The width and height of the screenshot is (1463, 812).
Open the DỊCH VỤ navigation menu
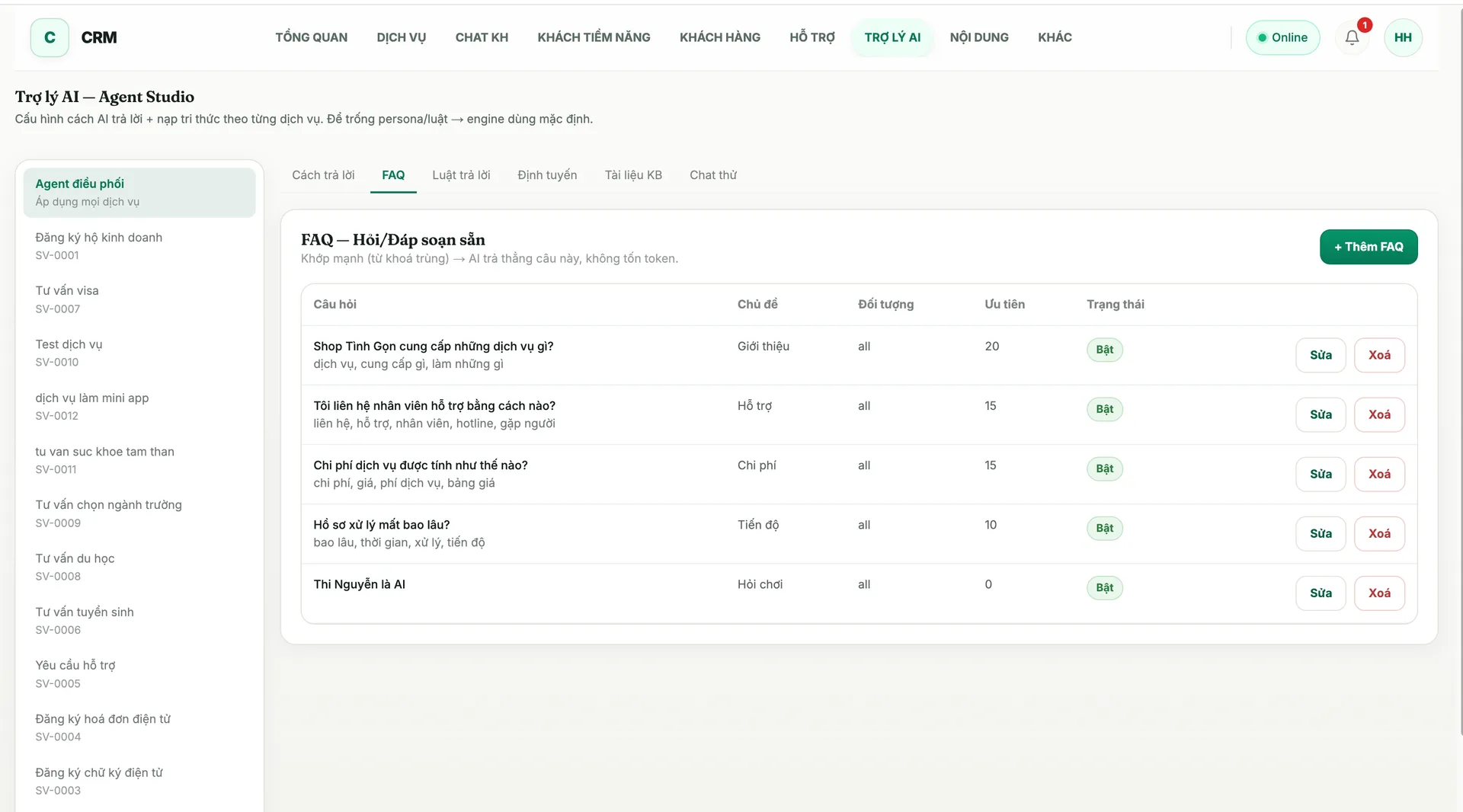pos(401,37)
